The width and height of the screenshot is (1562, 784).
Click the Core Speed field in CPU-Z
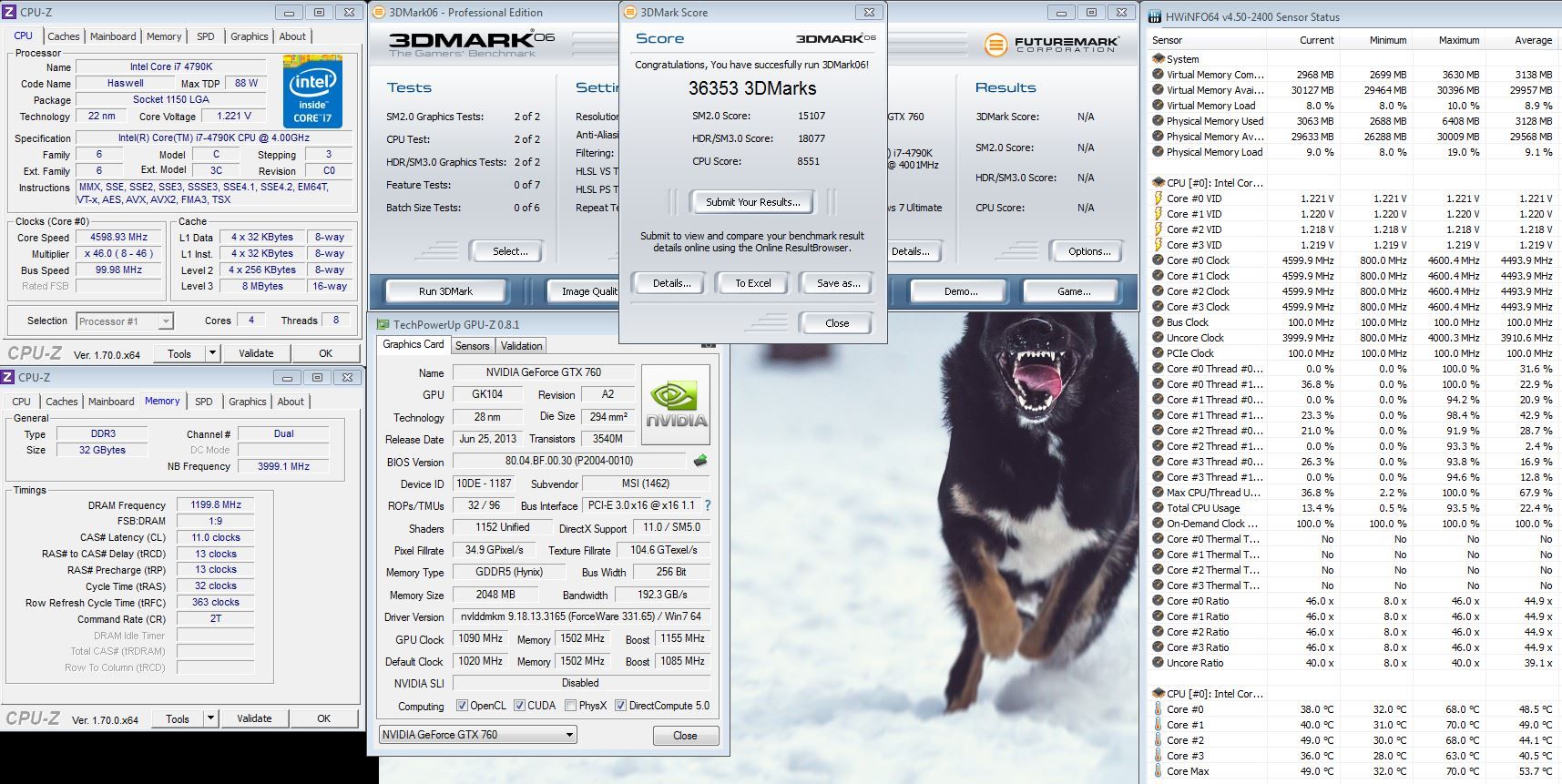(x=119, y=237)
